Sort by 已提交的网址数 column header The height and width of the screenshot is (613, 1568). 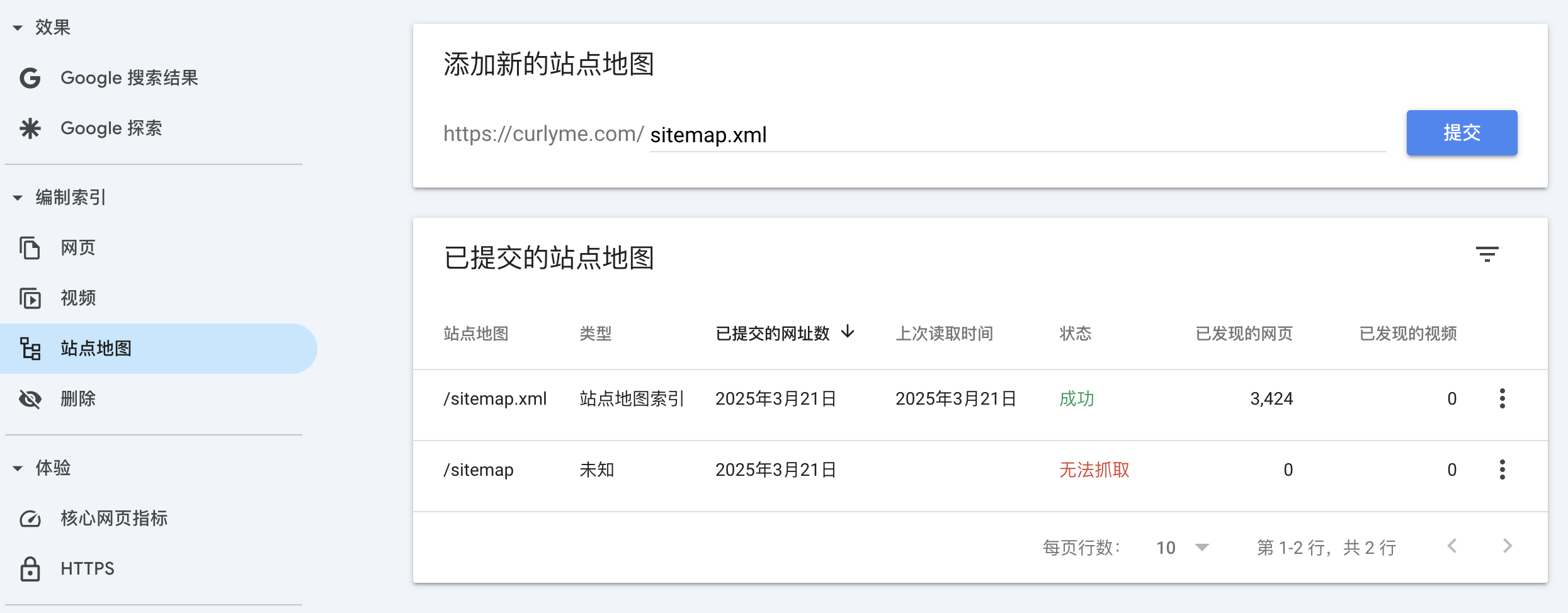(x=785, y=333)
